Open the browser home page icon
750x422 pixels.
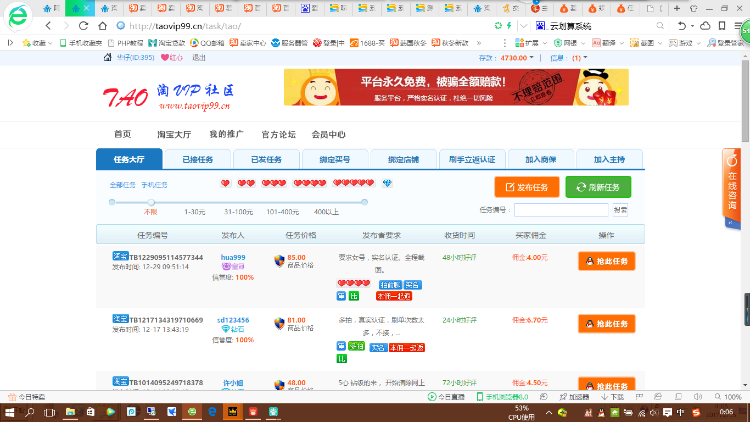click(102, 26)
